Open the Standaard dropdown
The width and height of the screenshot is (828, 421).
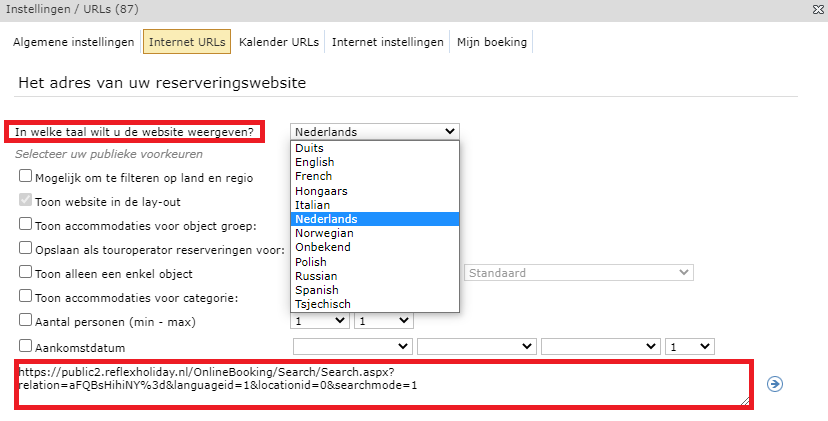tap(579, 273)
